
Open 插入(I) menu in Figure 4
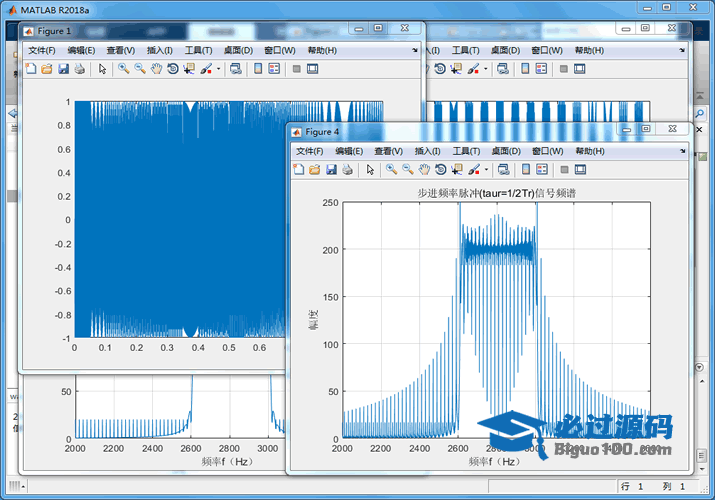(427, 151)
